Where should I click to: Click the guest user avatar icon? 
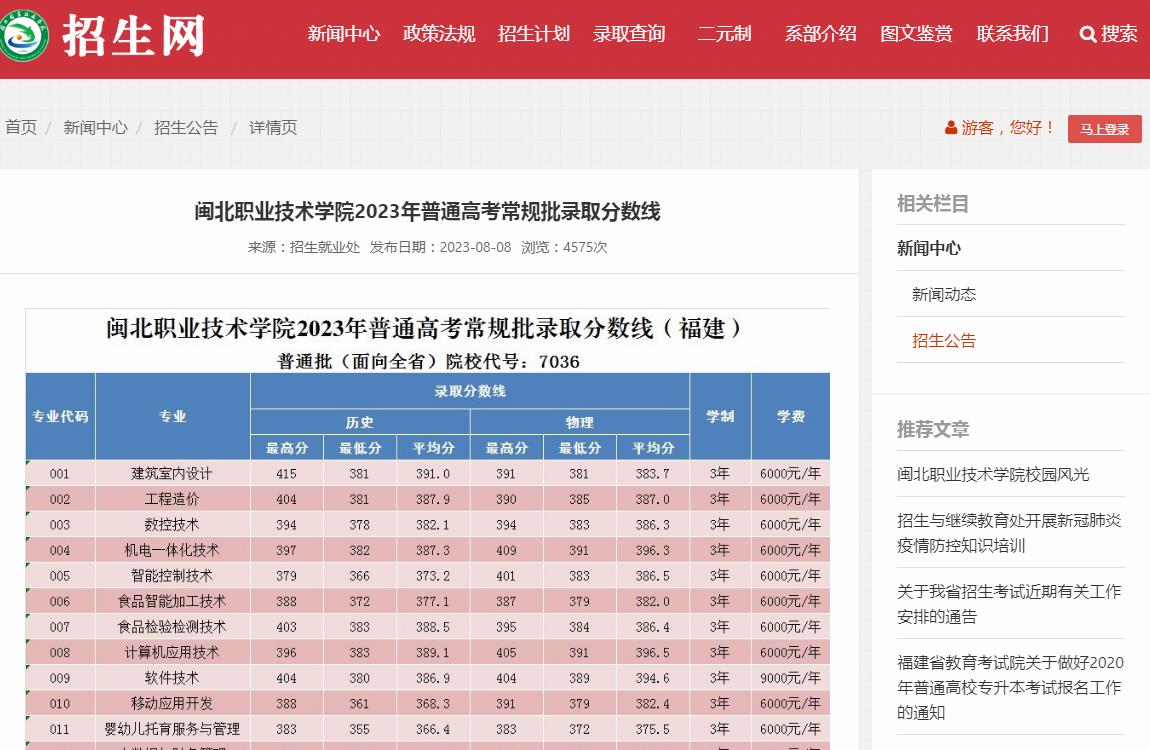(951, 128)
